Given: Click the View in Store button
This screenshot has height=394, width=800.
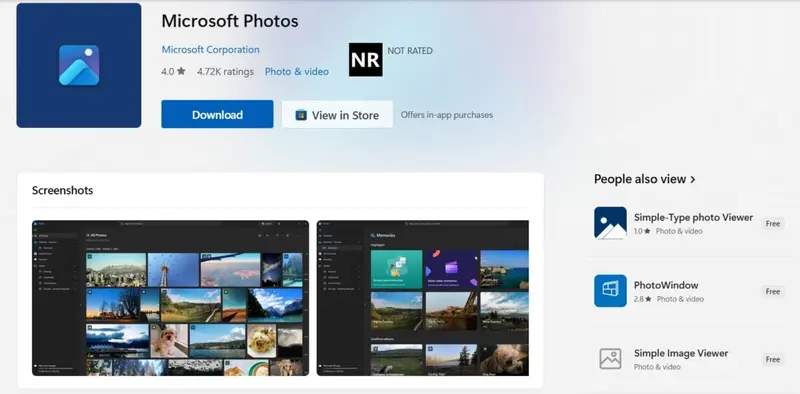Looking at the screenshot, I should (337, 115).
